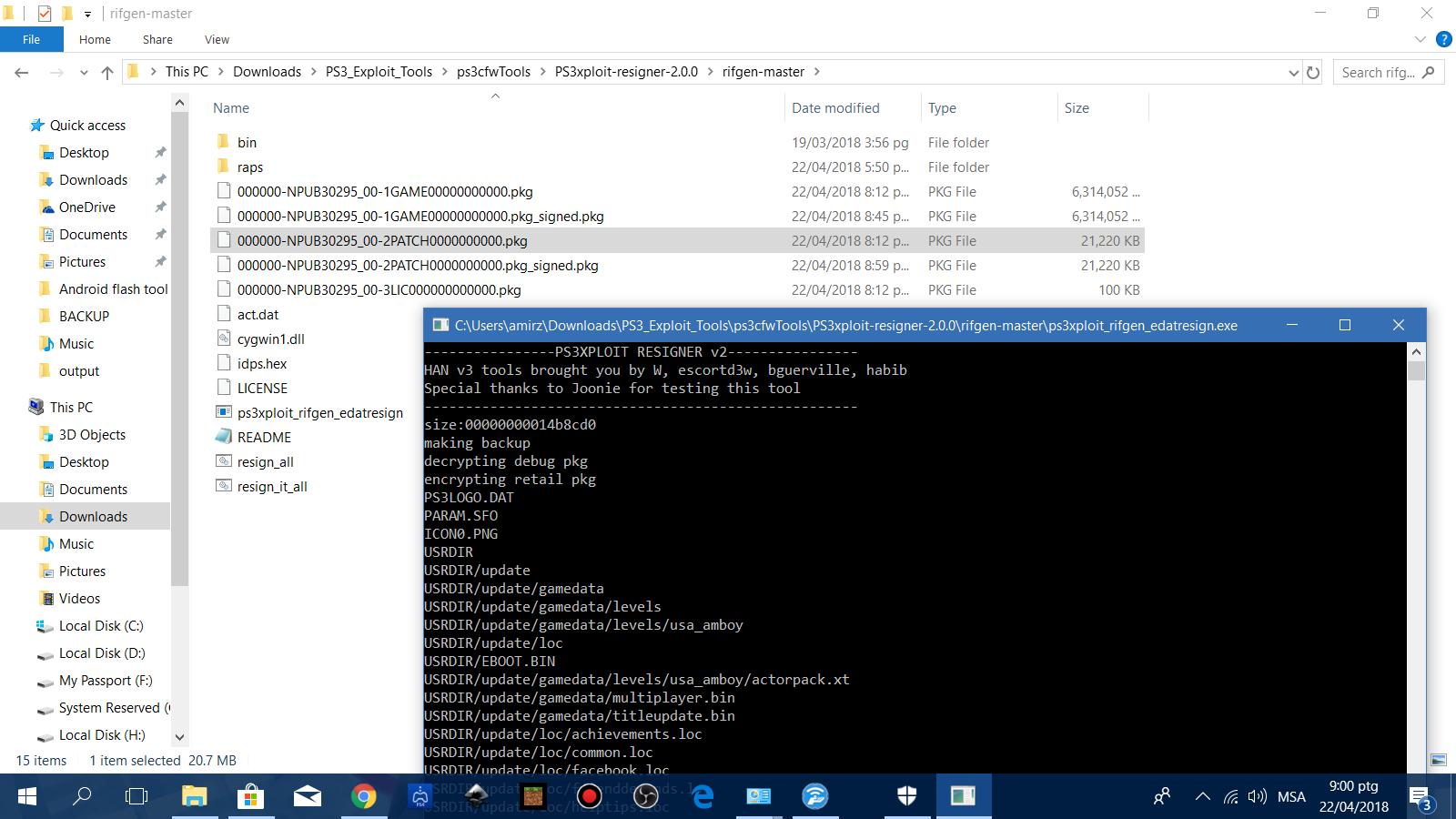The width and height of the screenshot is (1456, 819).
Task: Select 2PATCH0000000000.pkg_signed.pkg file
Action: click(x=418, y=266)
